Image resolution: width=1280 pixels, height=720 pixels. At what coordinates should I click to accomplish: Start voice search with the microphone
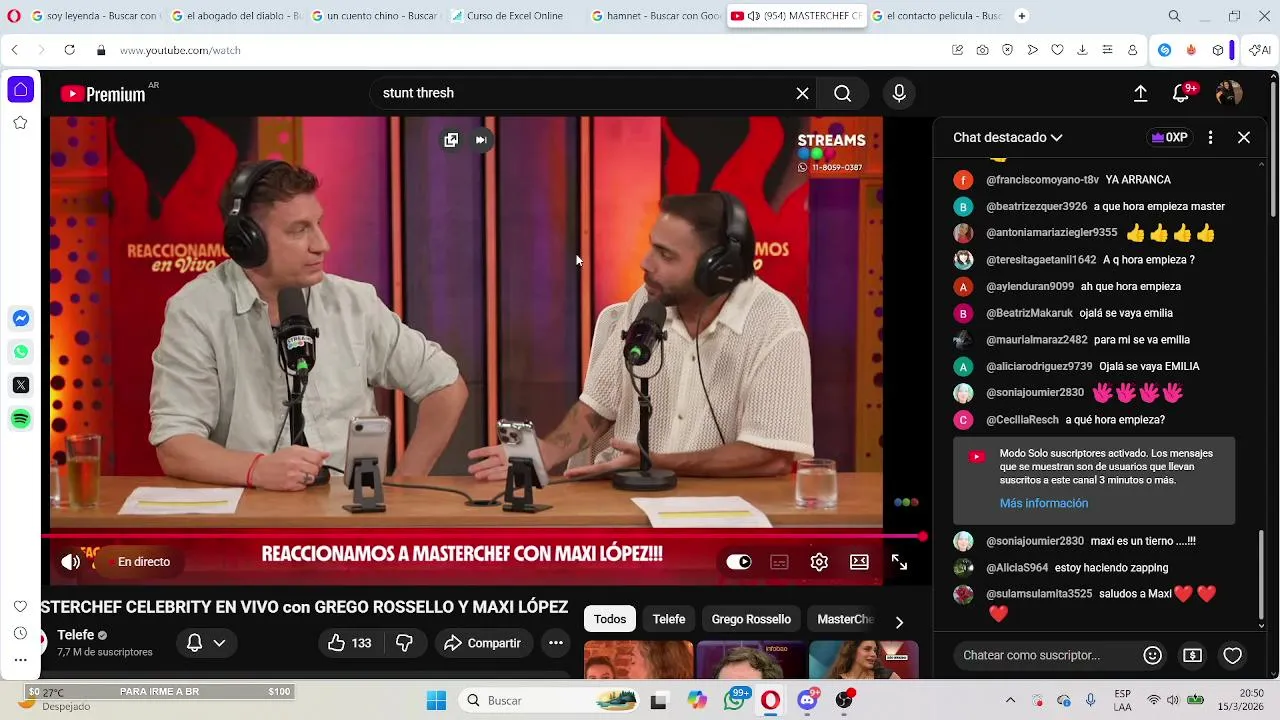[x=899, y=93]
